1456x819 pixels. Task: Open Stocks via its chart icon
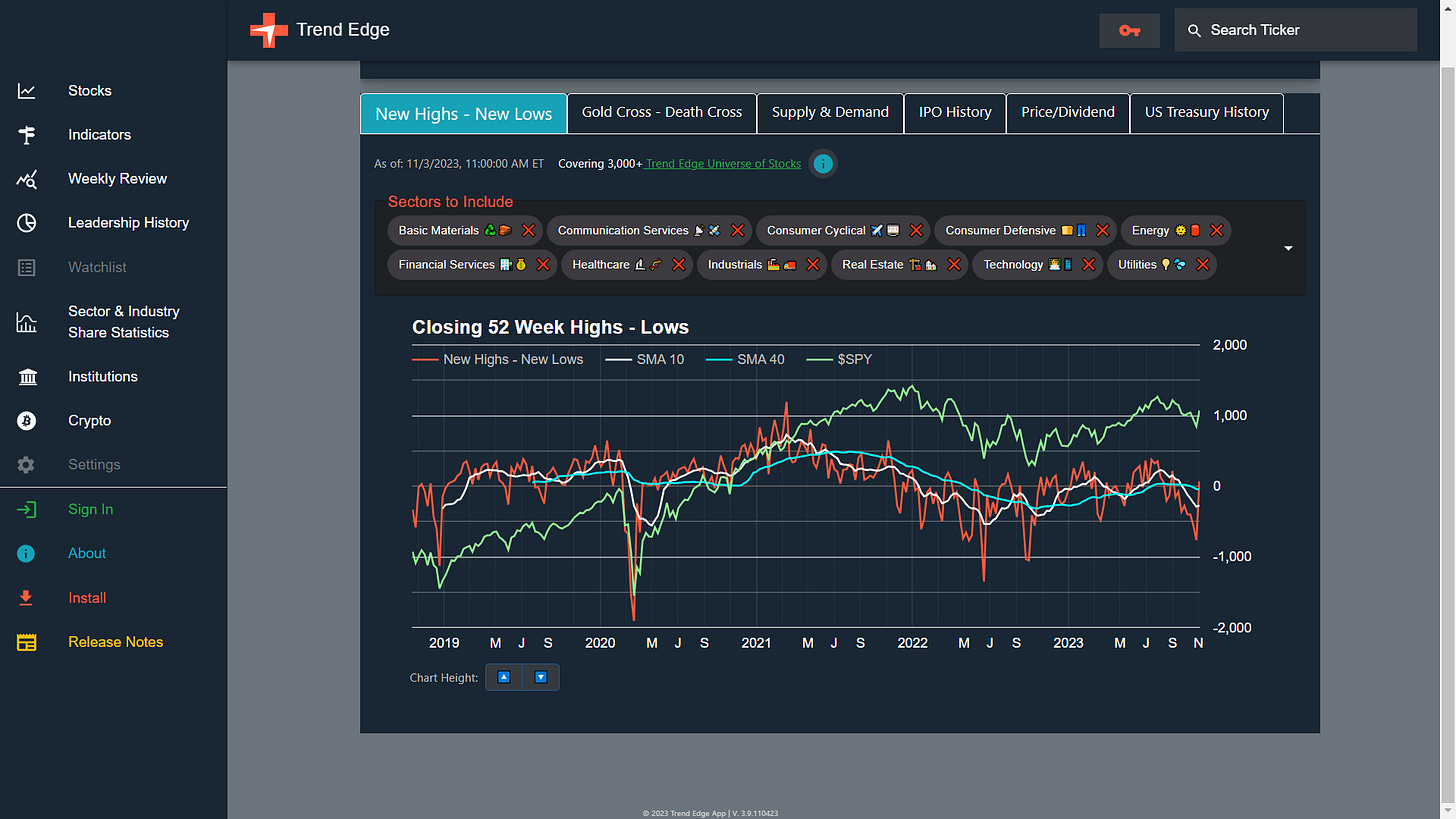27,91
